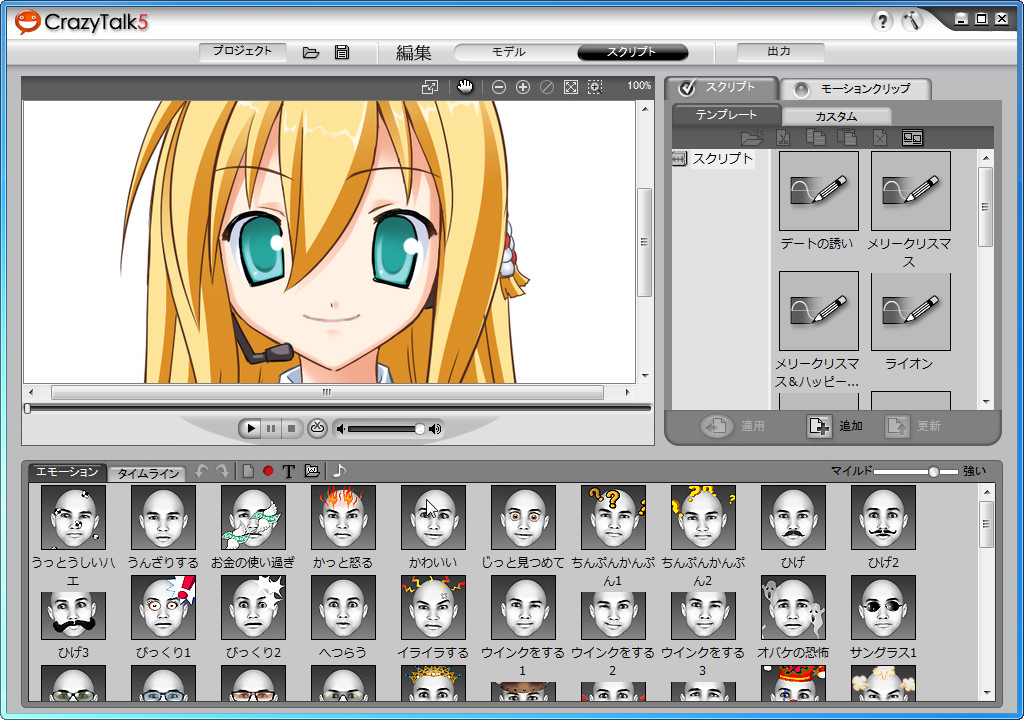The image size is (1024, 720).
Task: Click the red record button
Action: coord(268,471)
